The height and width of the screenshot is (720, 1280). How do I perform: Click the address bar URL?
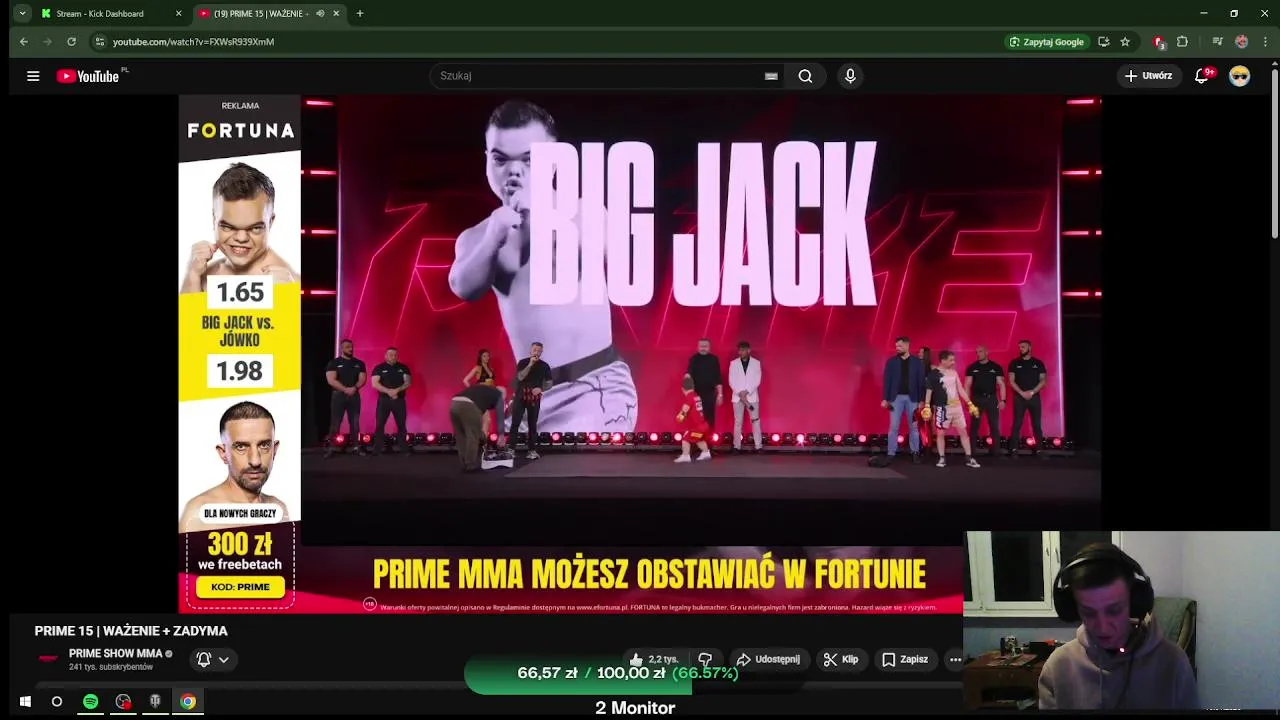pos(193,42)
